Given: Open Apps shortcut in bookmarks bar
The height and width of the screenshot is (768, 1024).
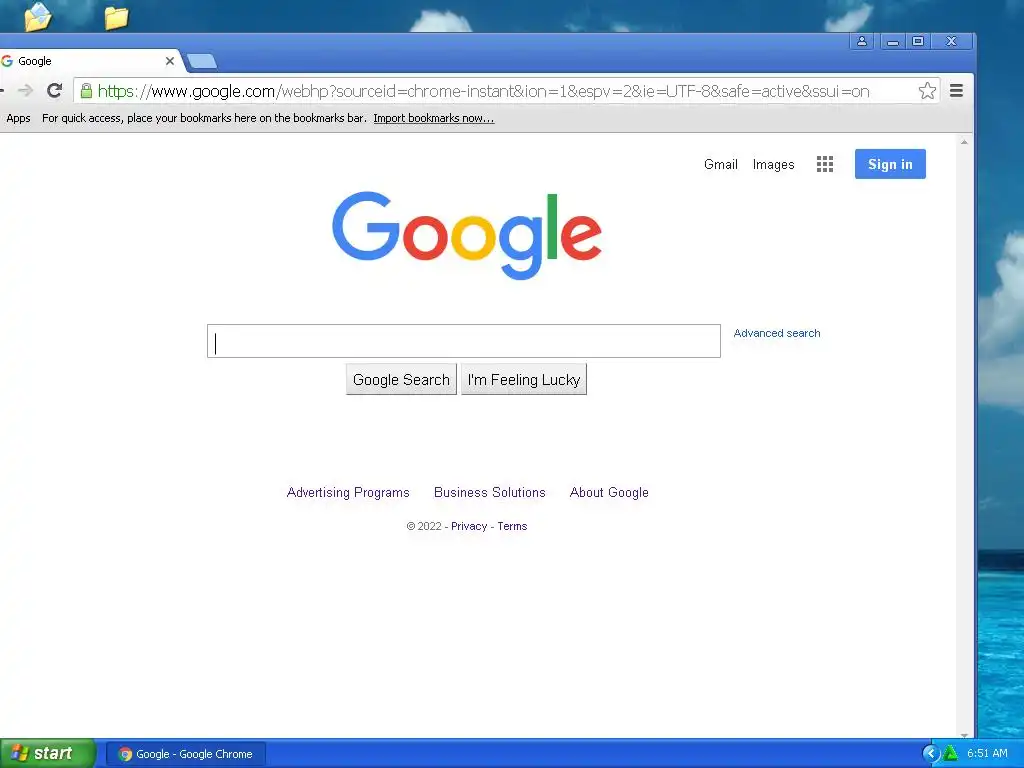Looking at the screenshot, I should pos(18,118).
